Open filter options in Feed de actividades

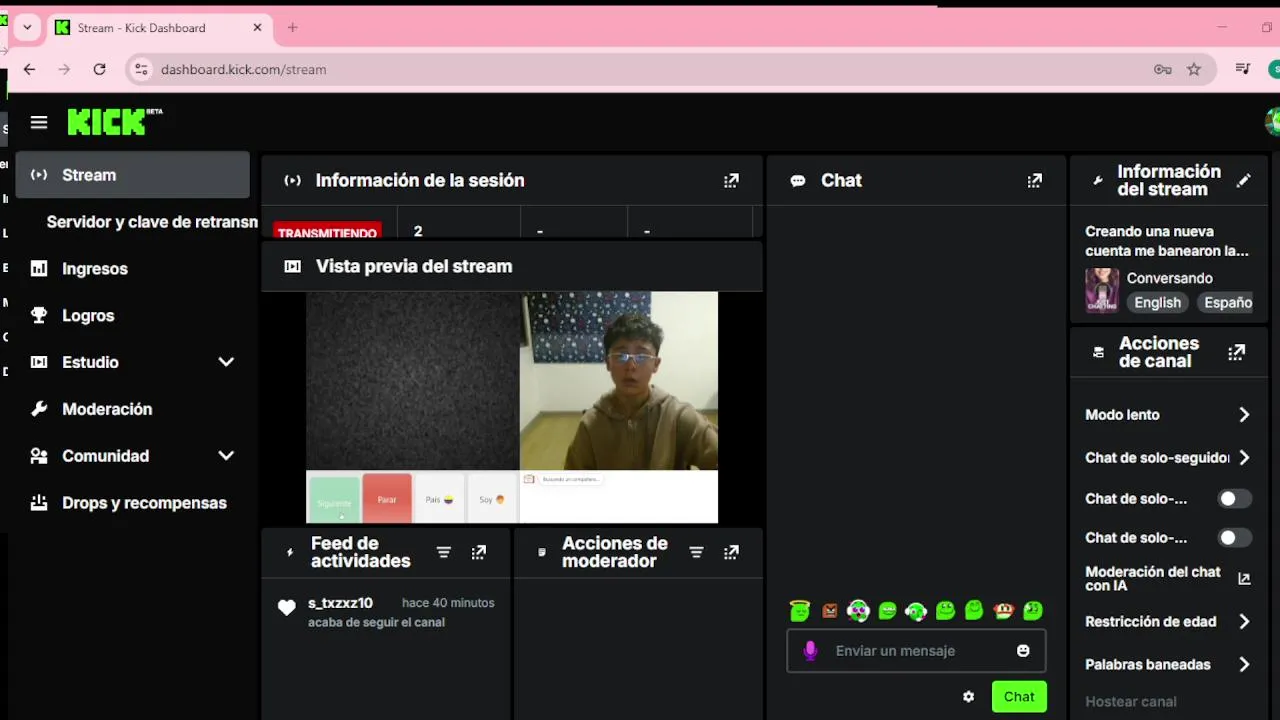[444, 552]
